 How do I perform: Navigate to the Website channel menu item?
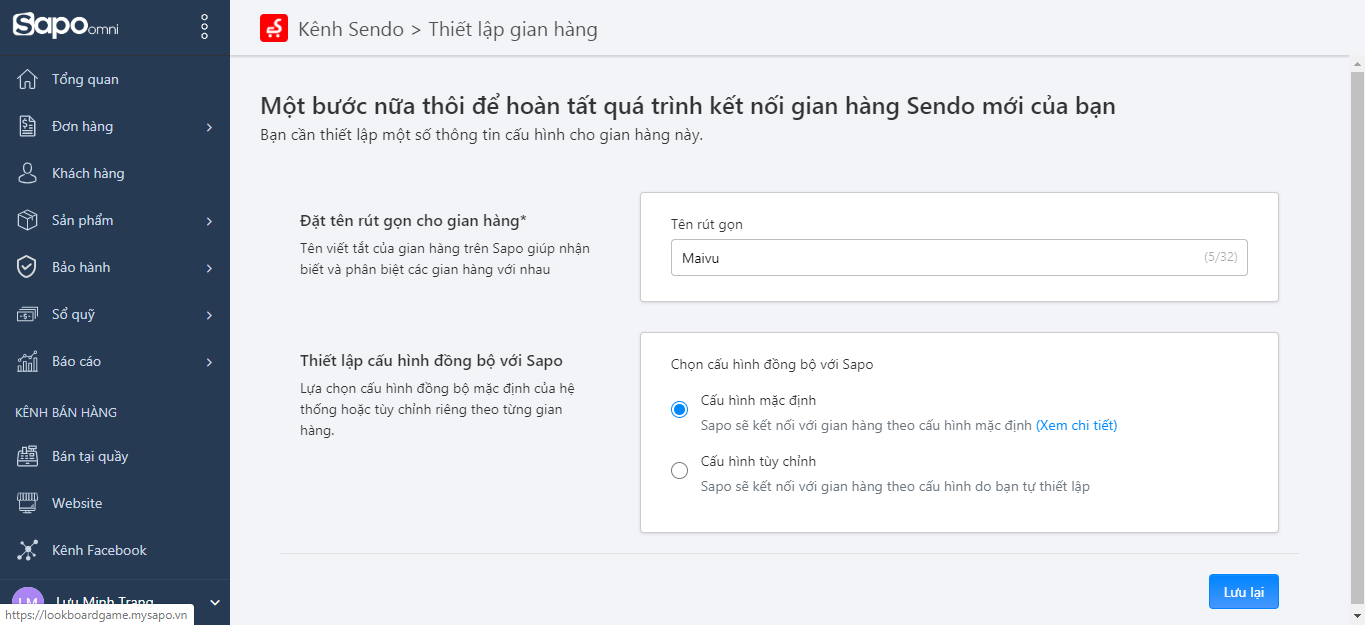click(75, 502)
